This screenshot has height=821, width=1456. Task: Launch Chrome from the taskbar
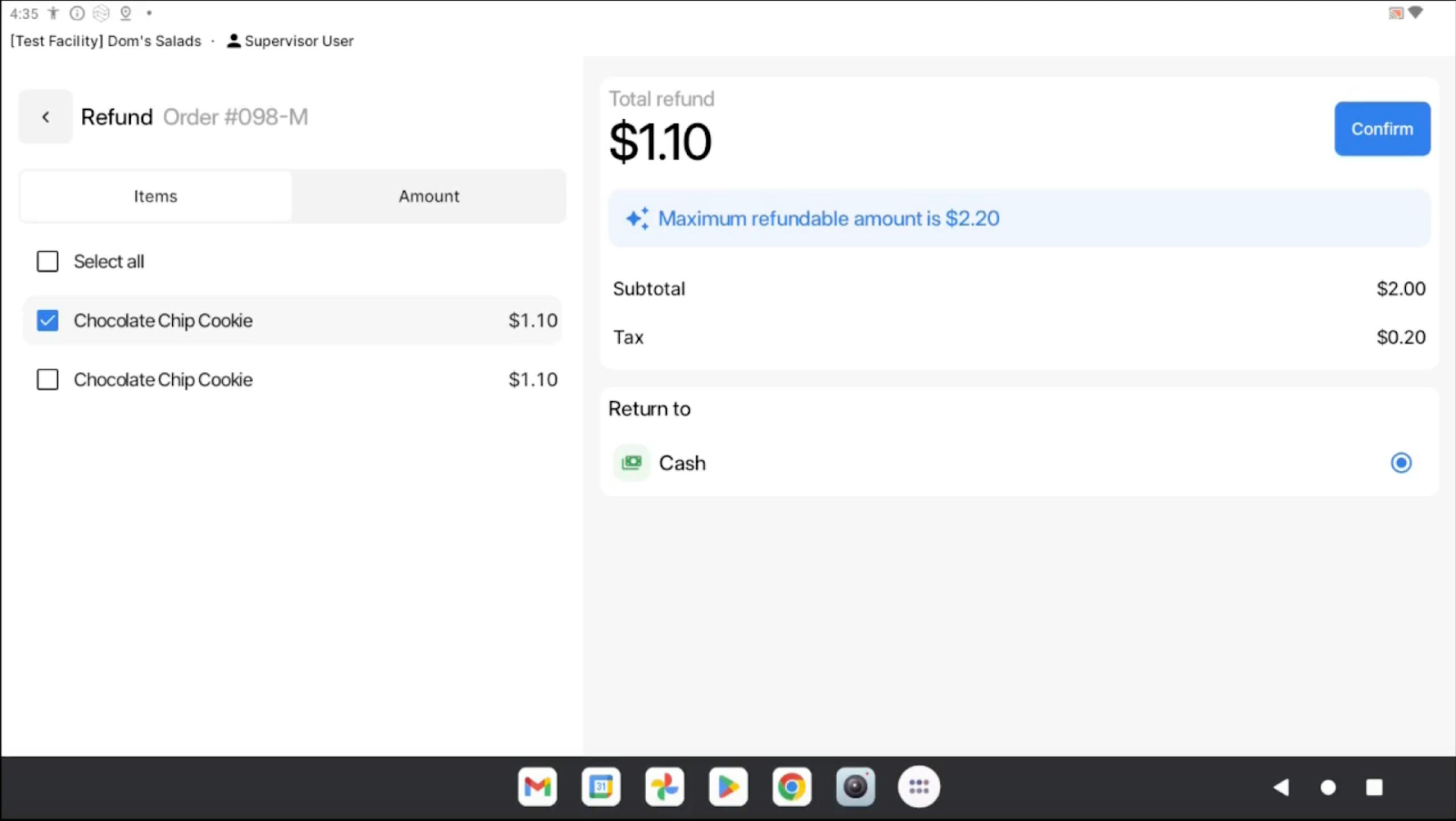(x=792, y=787)
